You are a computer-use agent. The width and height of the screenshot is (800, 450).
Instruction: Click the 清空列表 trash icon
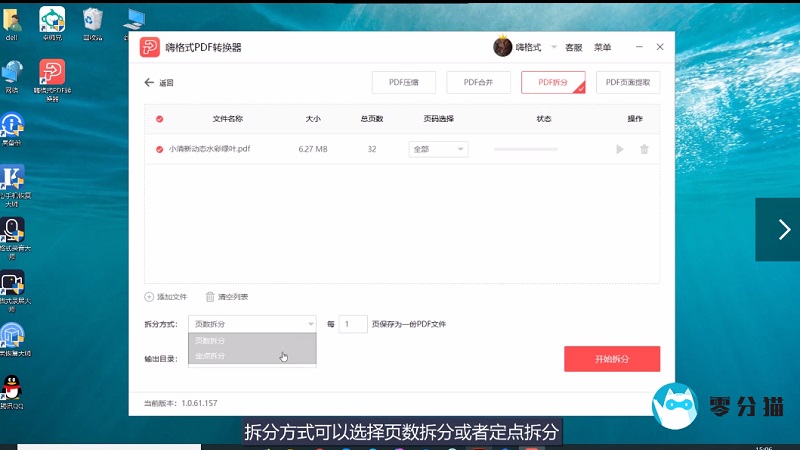(210, 297)
